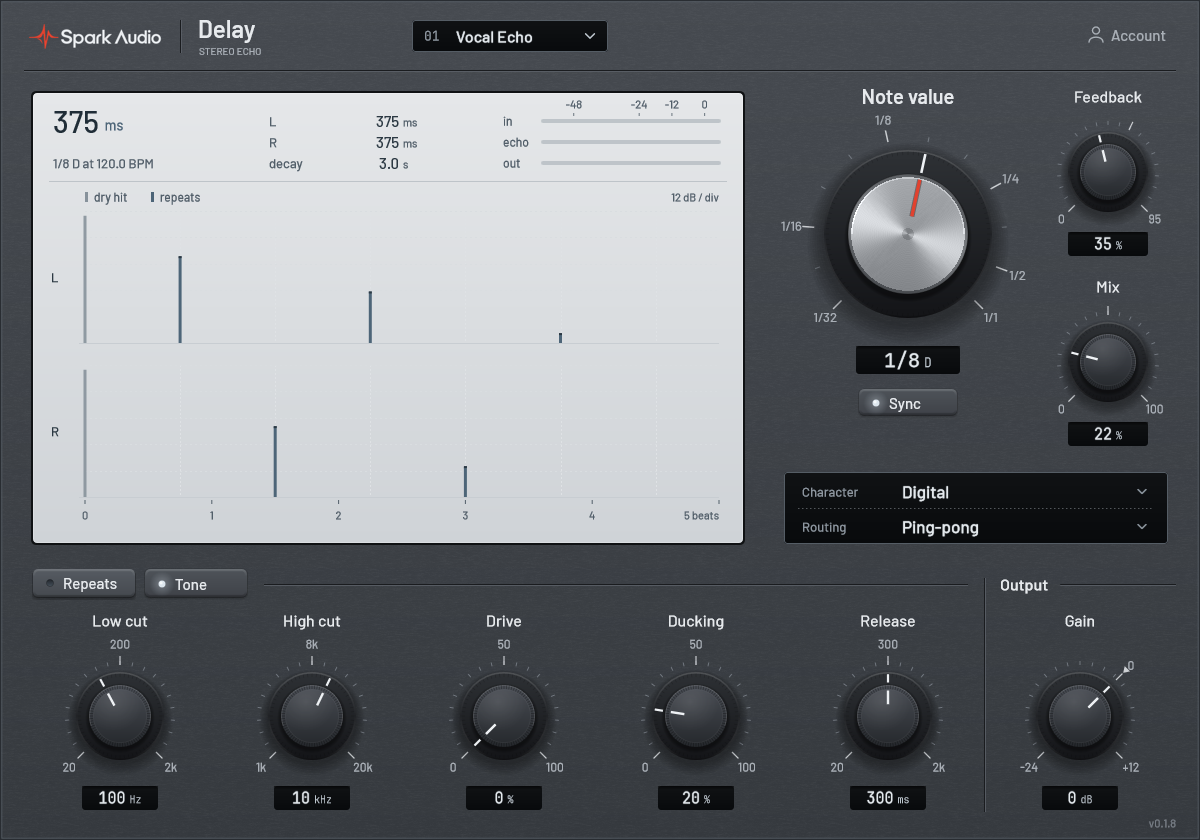Click the output Gain knob
Screen dimensions: 1200x840
(1080, 716)
